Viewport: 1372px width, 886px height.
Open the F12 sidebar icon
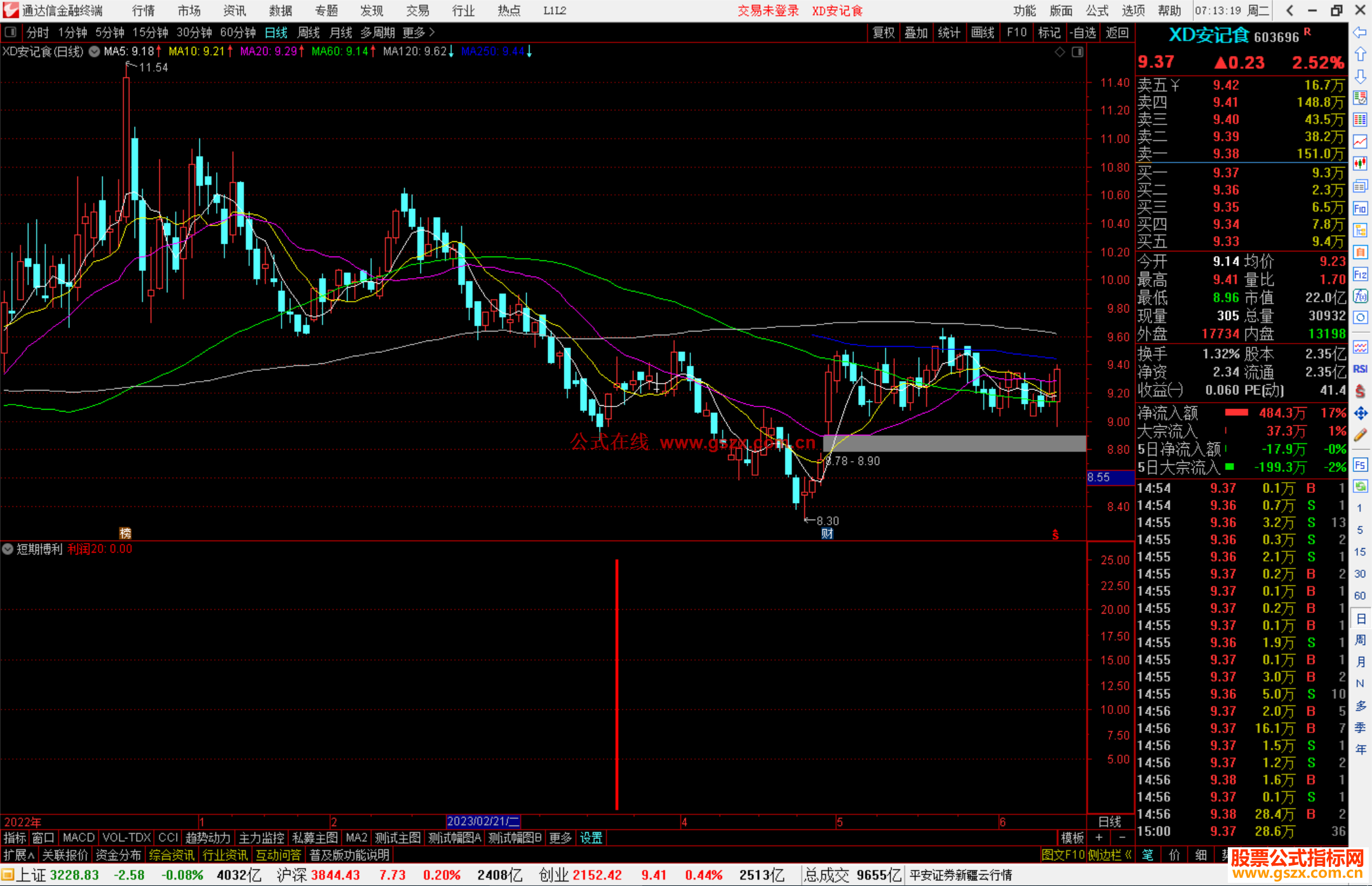(1360, 274)
